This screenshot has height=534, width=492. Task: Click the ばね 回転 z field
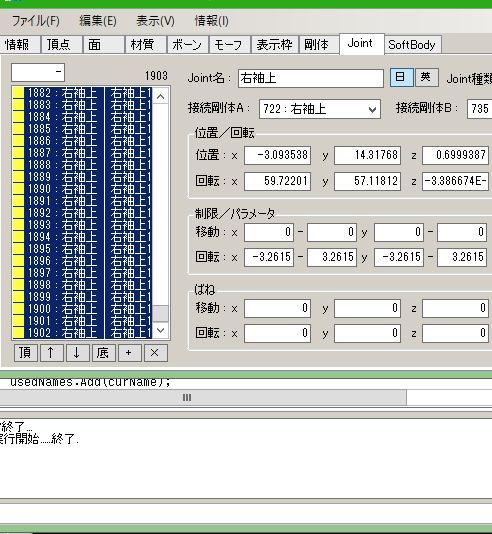coord(456,333)
